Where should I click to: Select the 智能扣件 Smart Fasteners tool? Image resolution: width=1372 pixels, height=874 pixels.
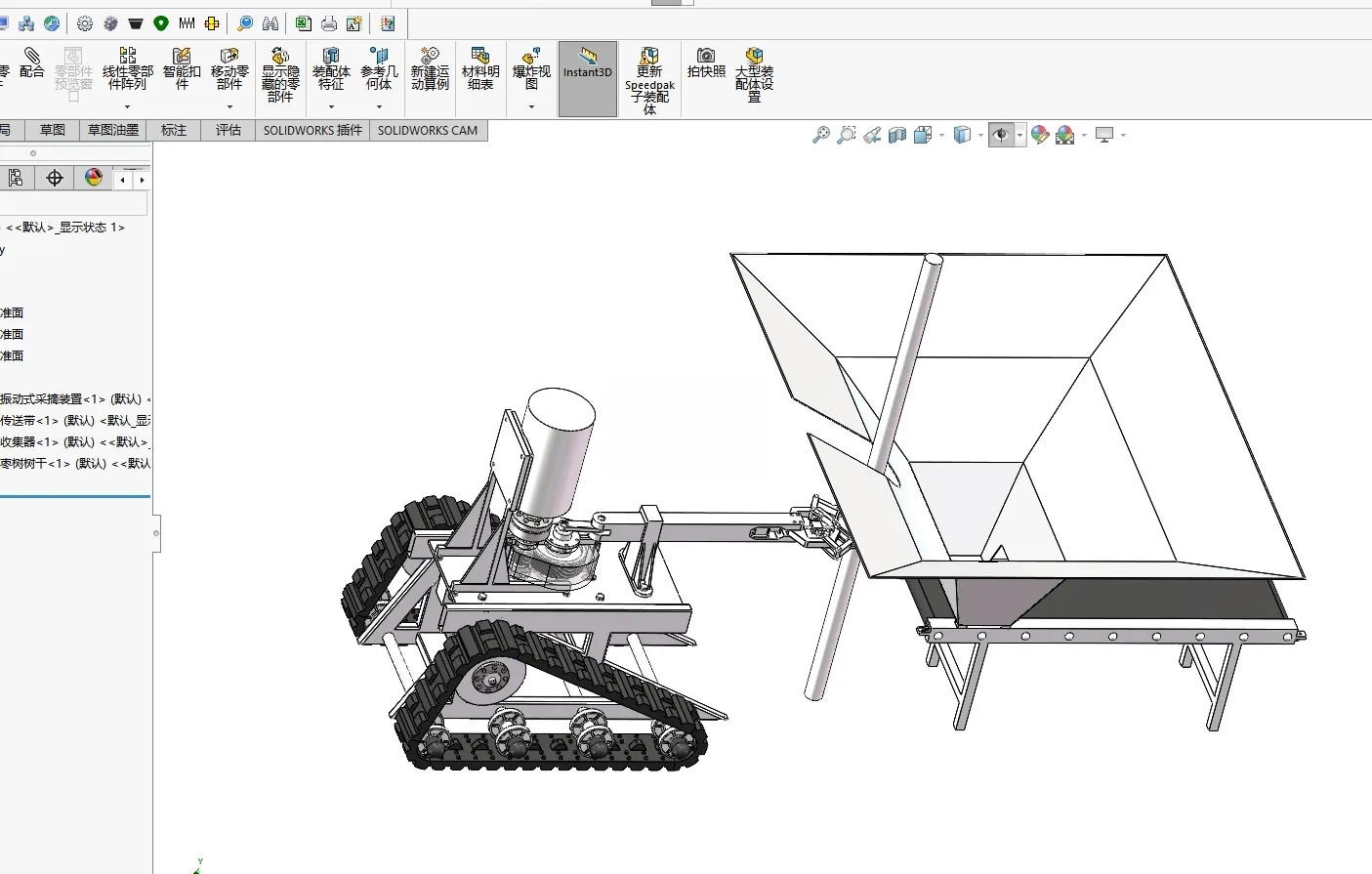click(182, 69)
